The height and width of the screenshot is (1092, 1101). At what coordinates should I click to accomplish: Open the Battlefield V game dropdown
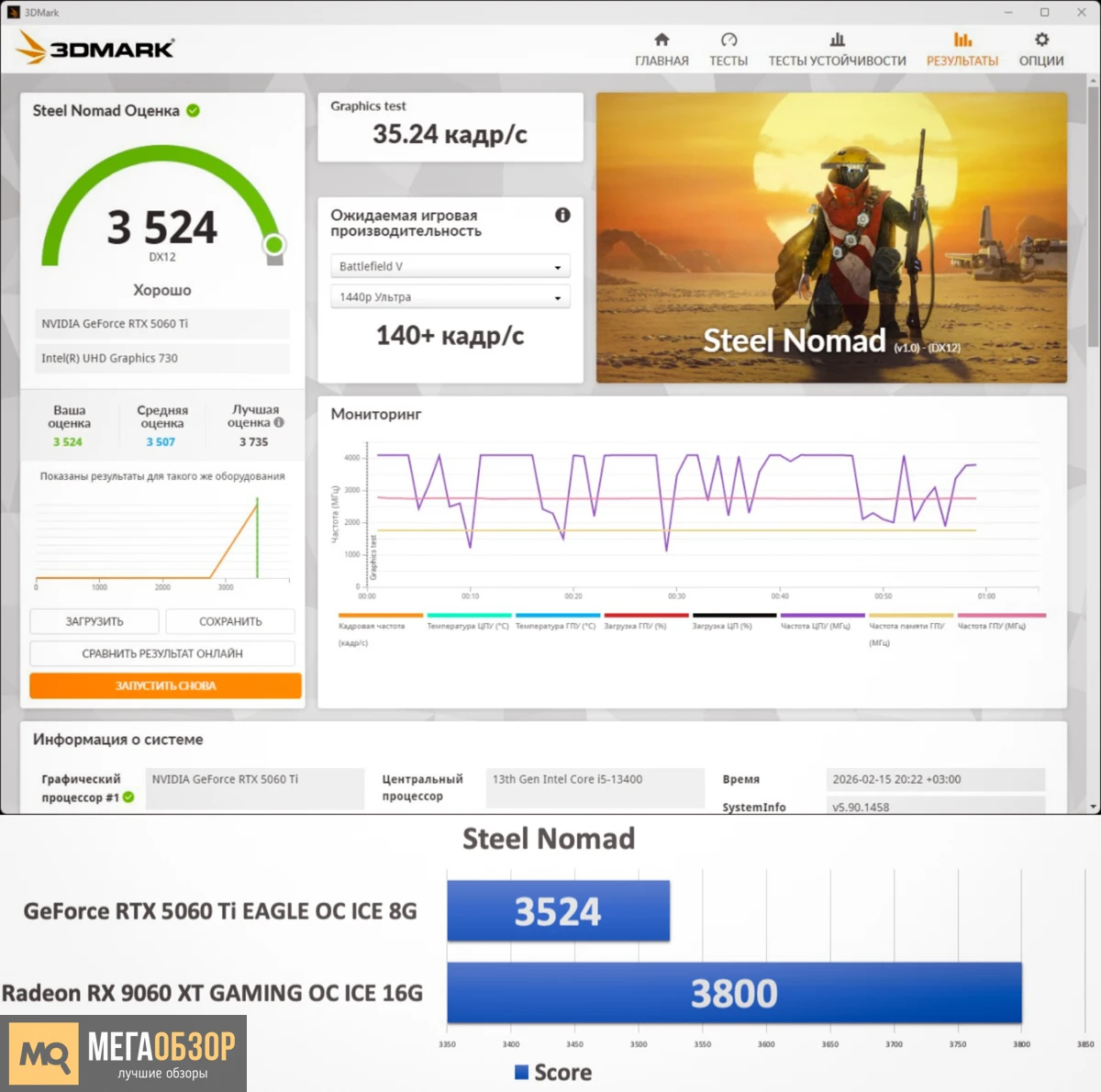[450, 266]
